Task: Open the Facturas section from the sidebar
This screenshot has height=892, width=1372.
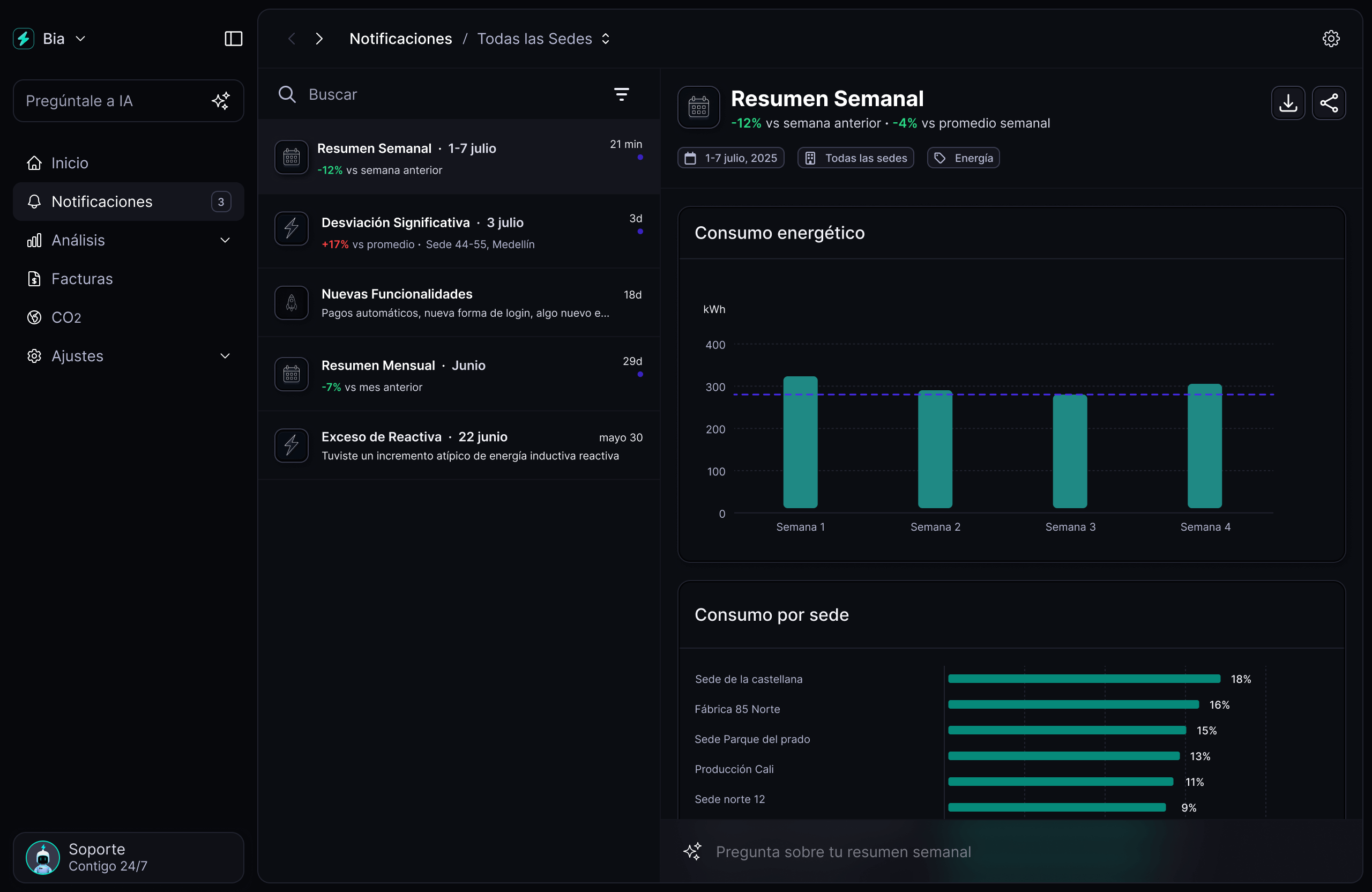Action: [x=83, y=279]
